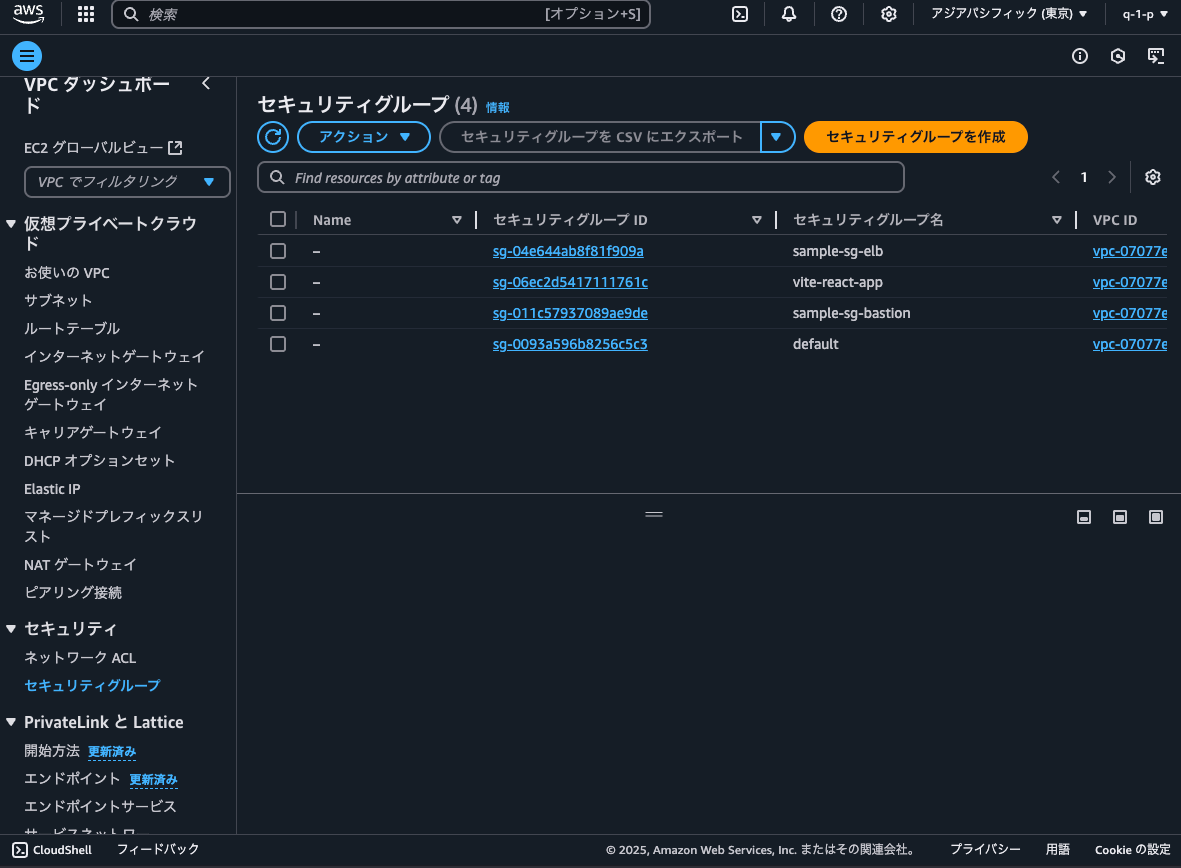Collapse the セキュリティ section
1181x868 pixels.
(x=11, y=628)
